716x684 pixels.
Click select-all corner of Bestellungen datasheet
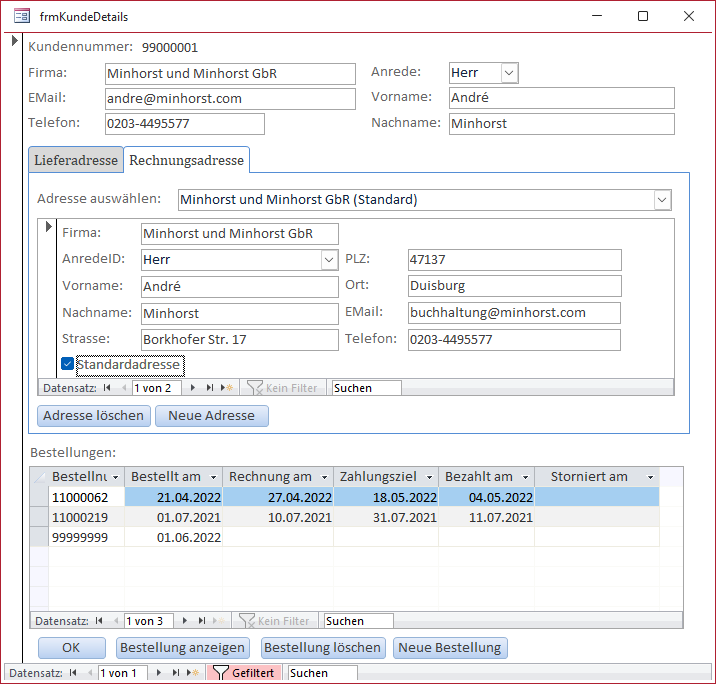(x=40, y=477)
